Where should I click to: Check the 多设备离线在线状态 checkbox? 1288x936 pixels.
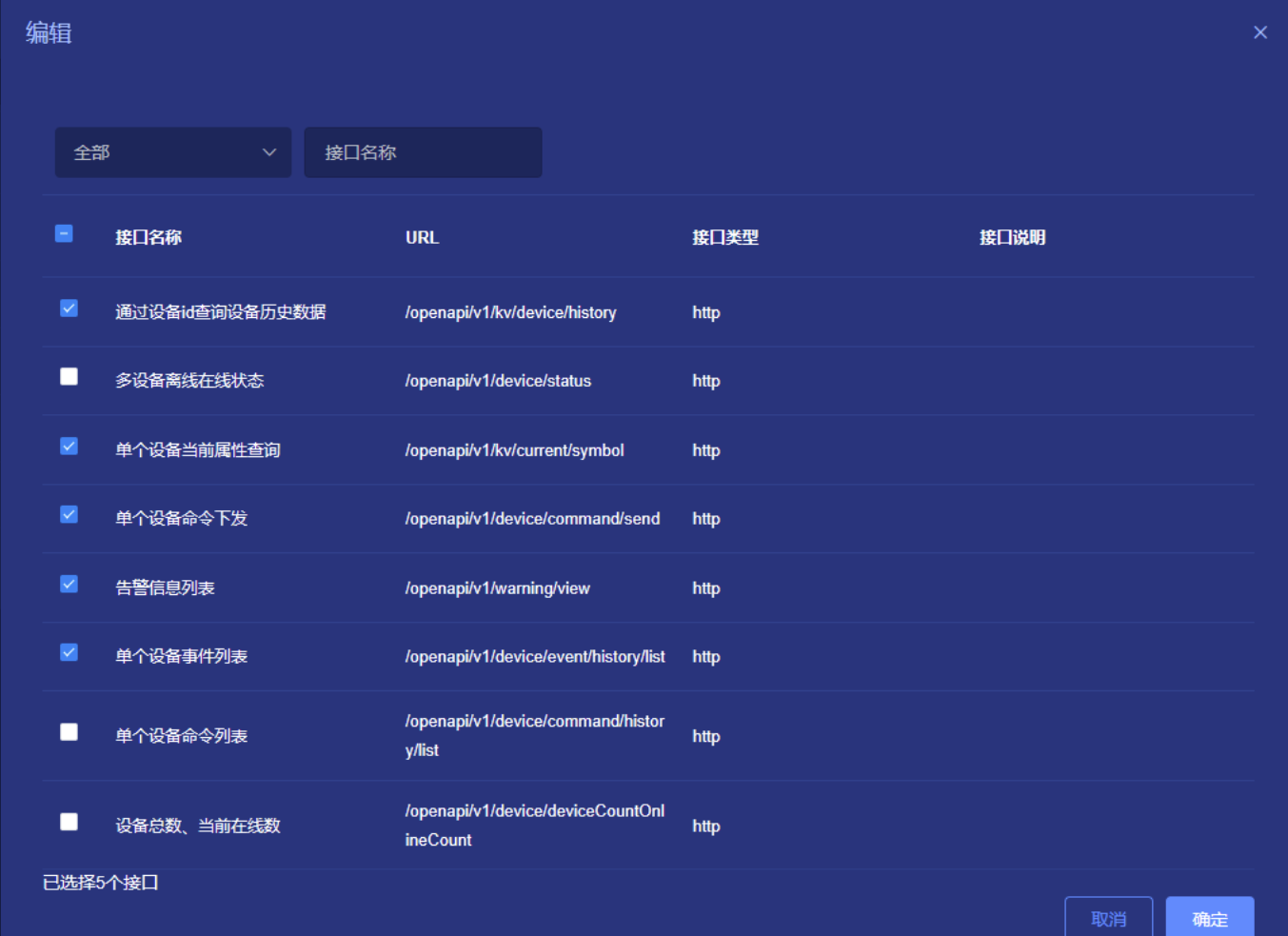click(69, 377)
